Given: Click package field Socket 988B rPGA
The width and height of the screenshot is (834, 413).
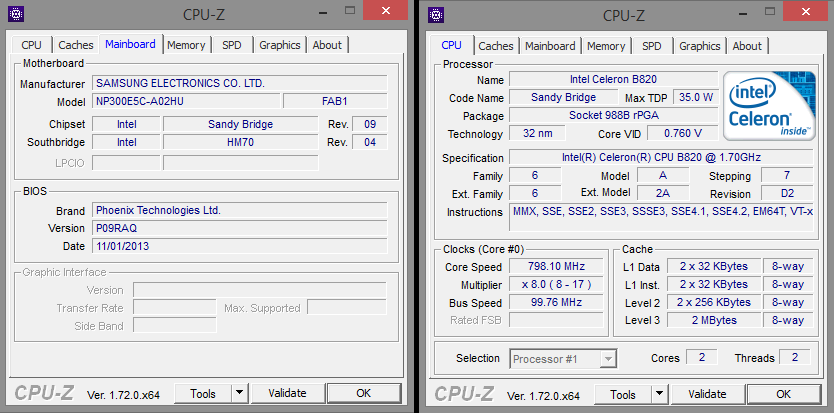Looking at the screenshot, I should 613,115.
